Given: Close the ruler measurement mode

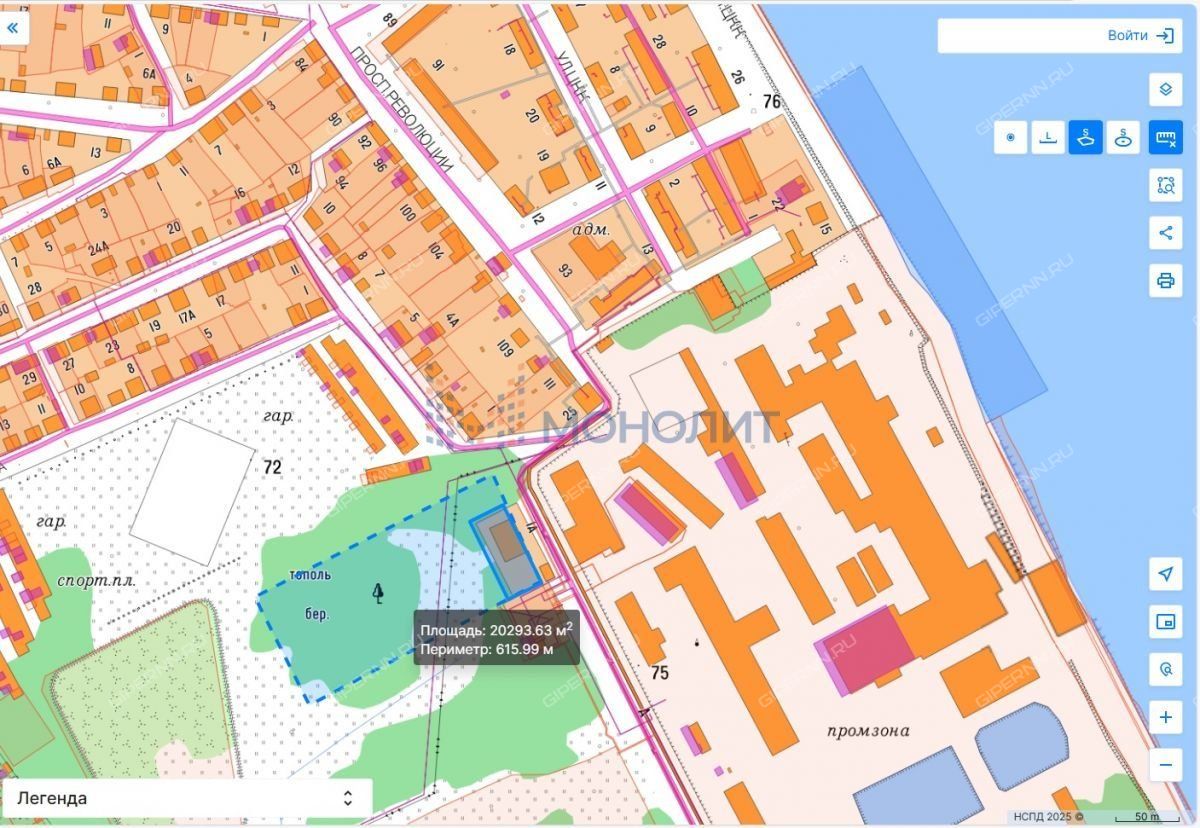Looking at the screenshot, I should click(1165, 137).
